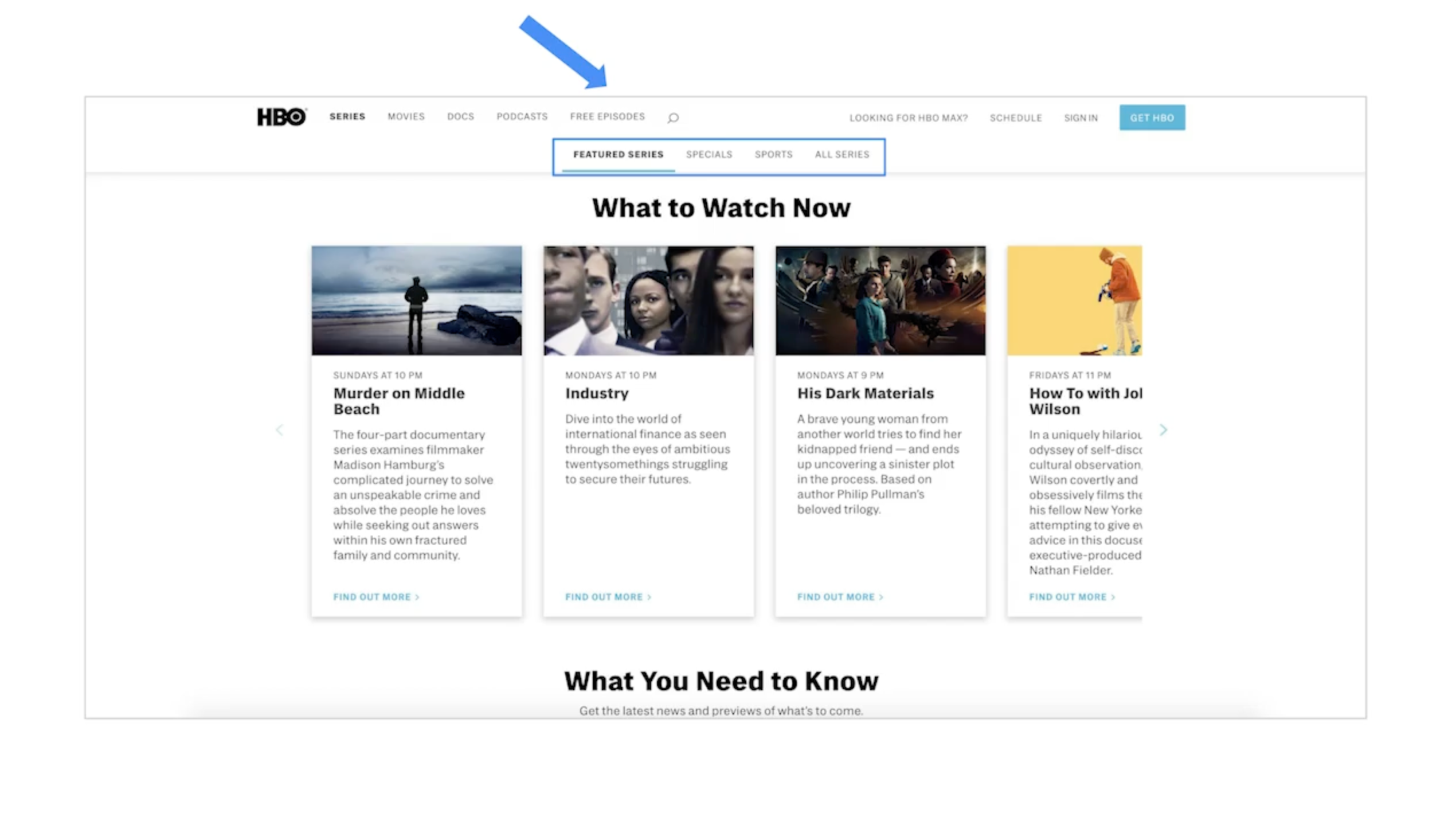Open the His Dark Materials thumbnail
Image resolution: width=1456 pixels, height=813 pixels.
coord(880,300)
